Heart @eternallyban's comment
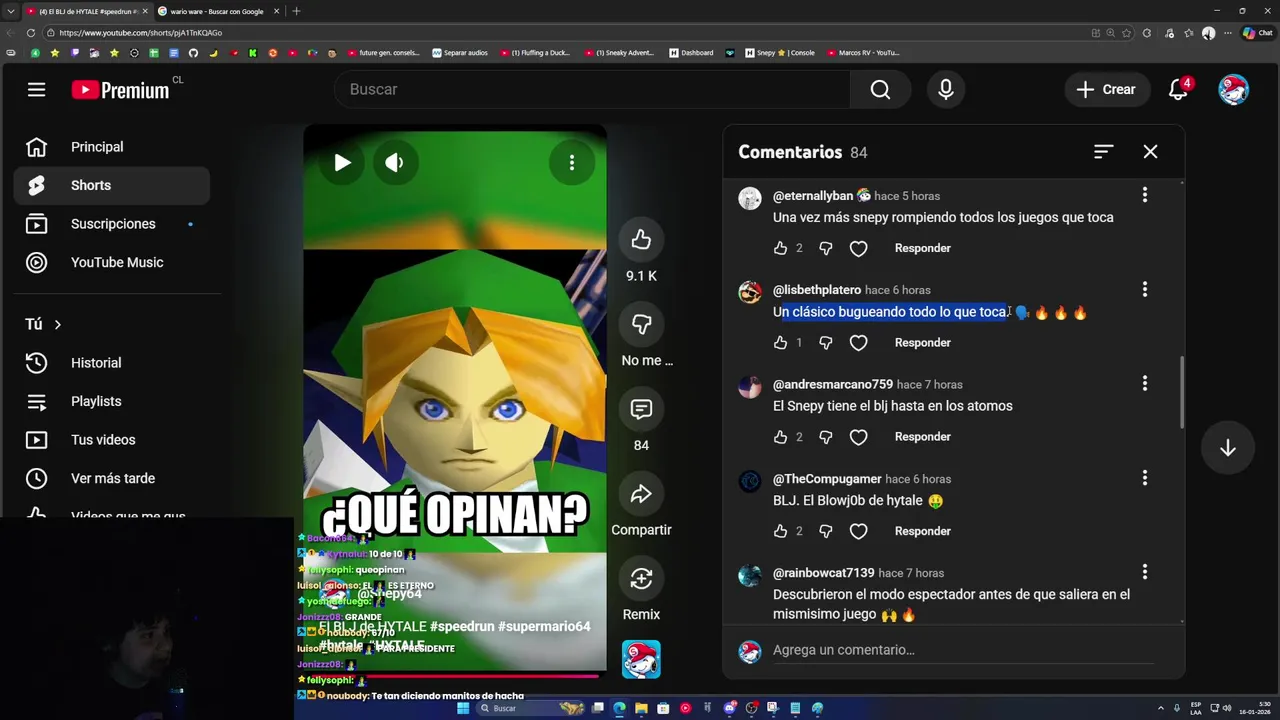 click(x=858, y=248)
